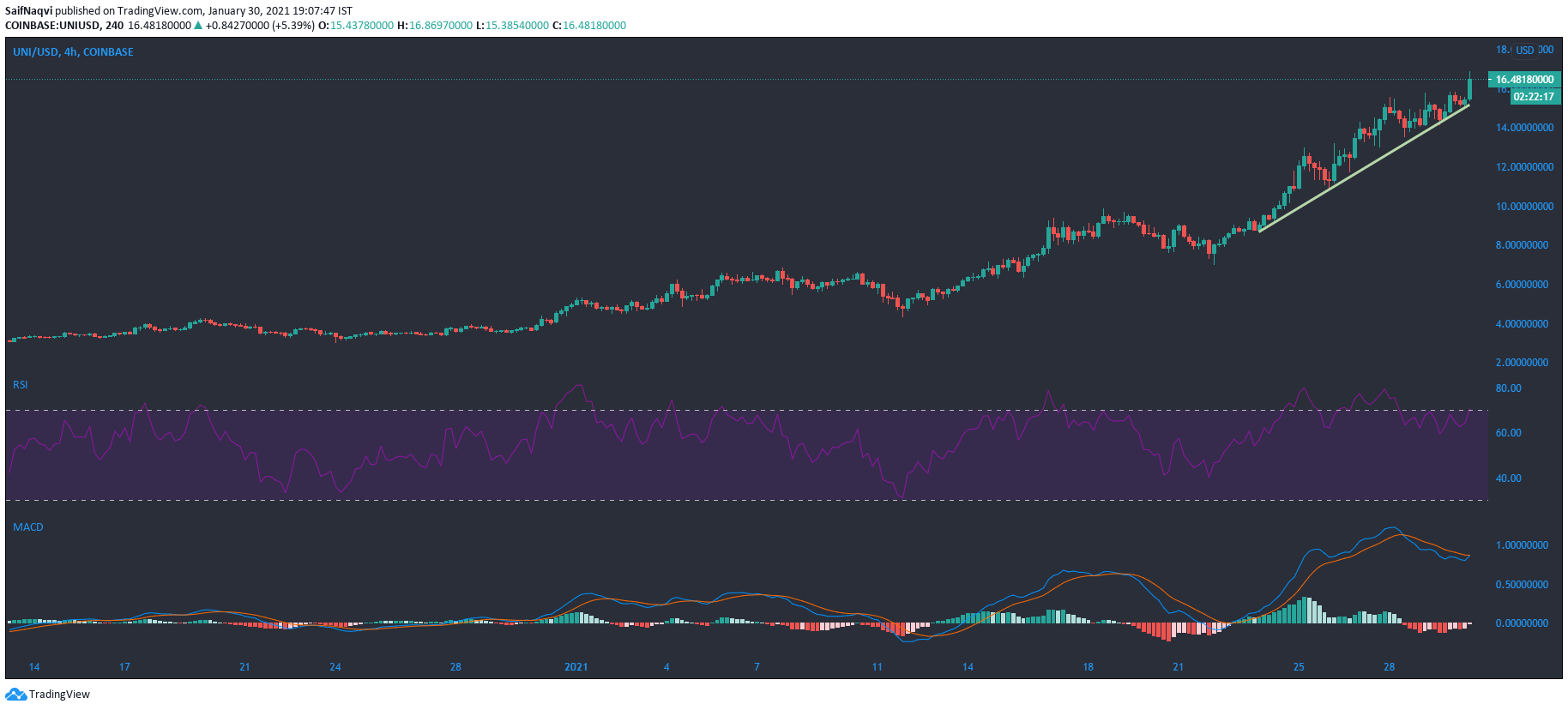Click the Low value 15.38540000 in header
The image size is (1568, 710).
coord(517,26)
